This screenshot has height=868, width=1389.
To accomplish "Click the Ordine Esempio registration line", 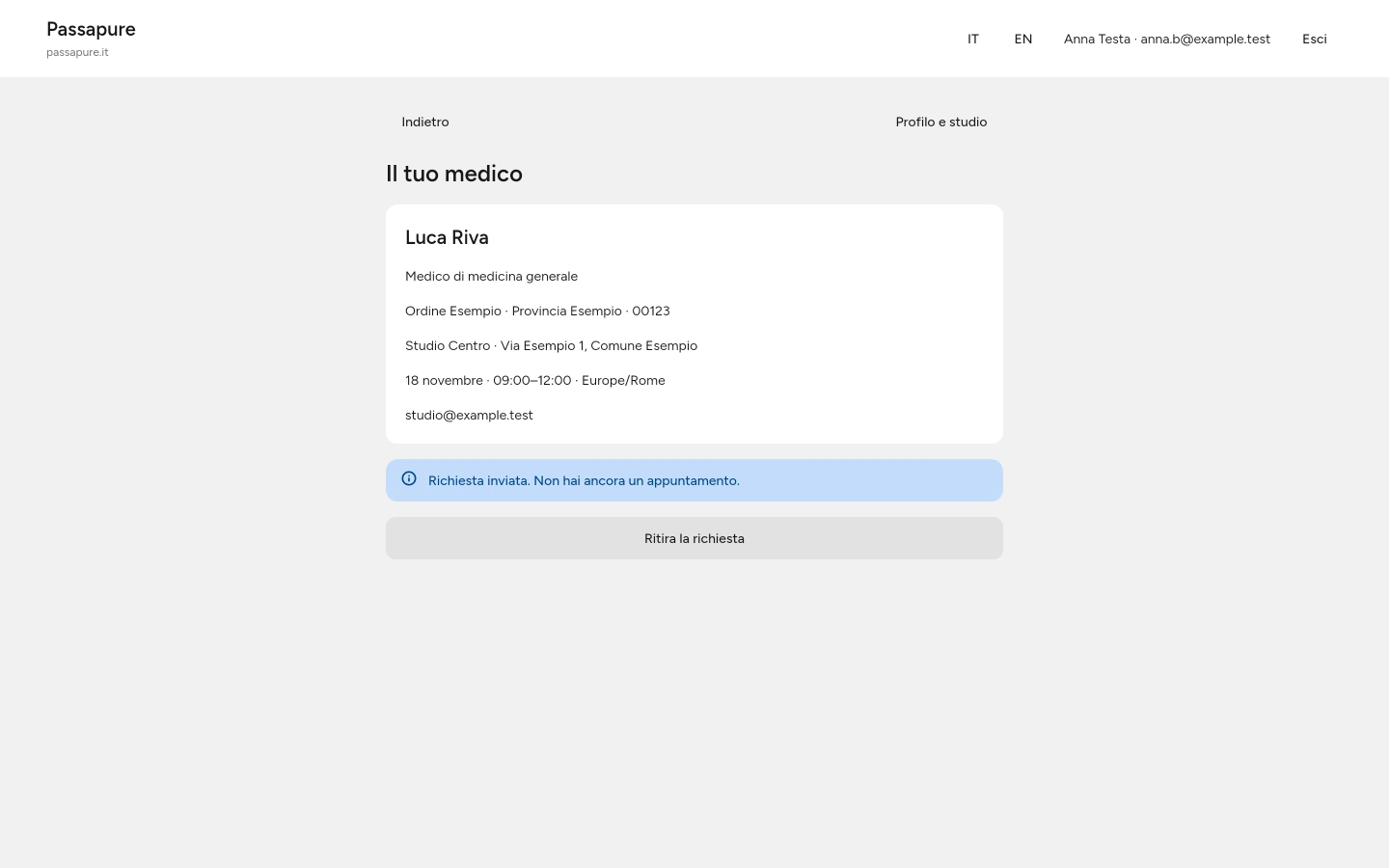I will 537,311.
